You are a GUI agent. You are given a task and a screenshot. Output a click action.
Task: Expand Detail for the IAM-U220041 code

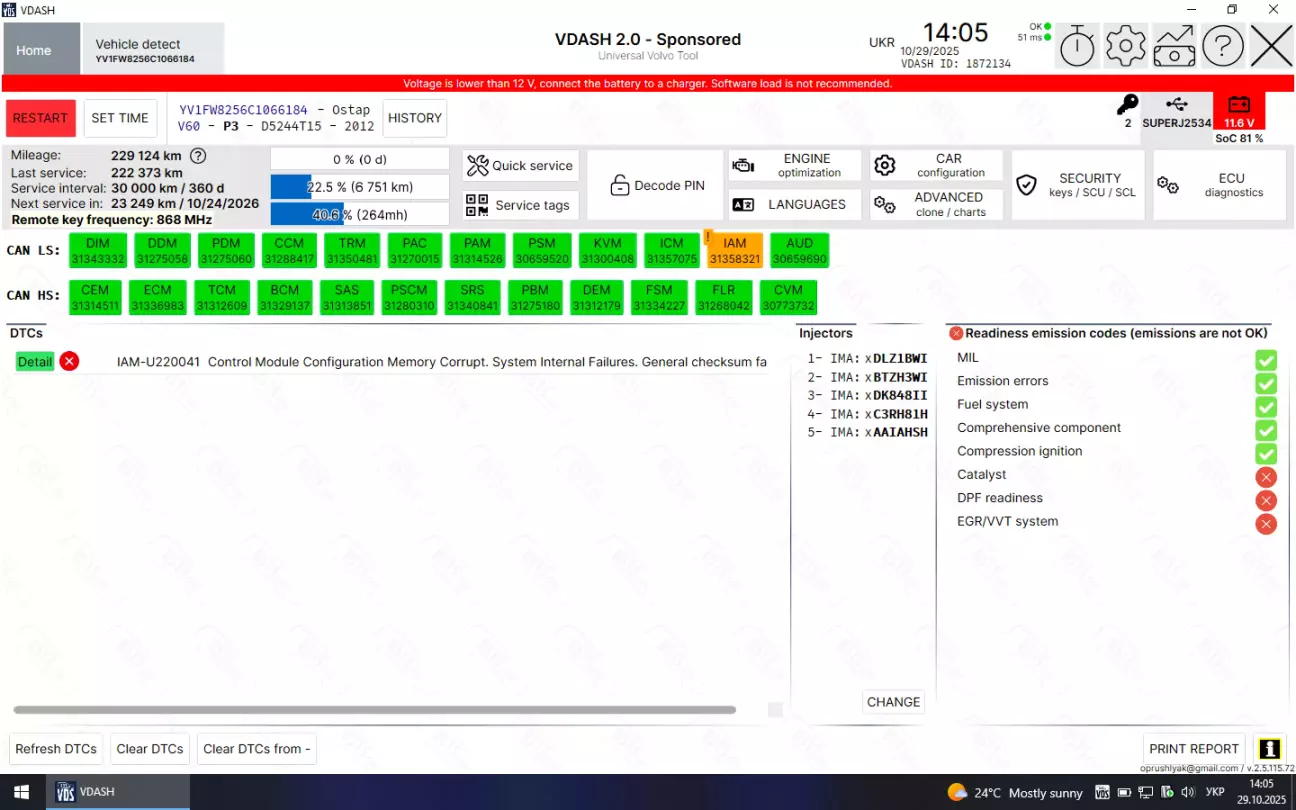coord(35,362)
